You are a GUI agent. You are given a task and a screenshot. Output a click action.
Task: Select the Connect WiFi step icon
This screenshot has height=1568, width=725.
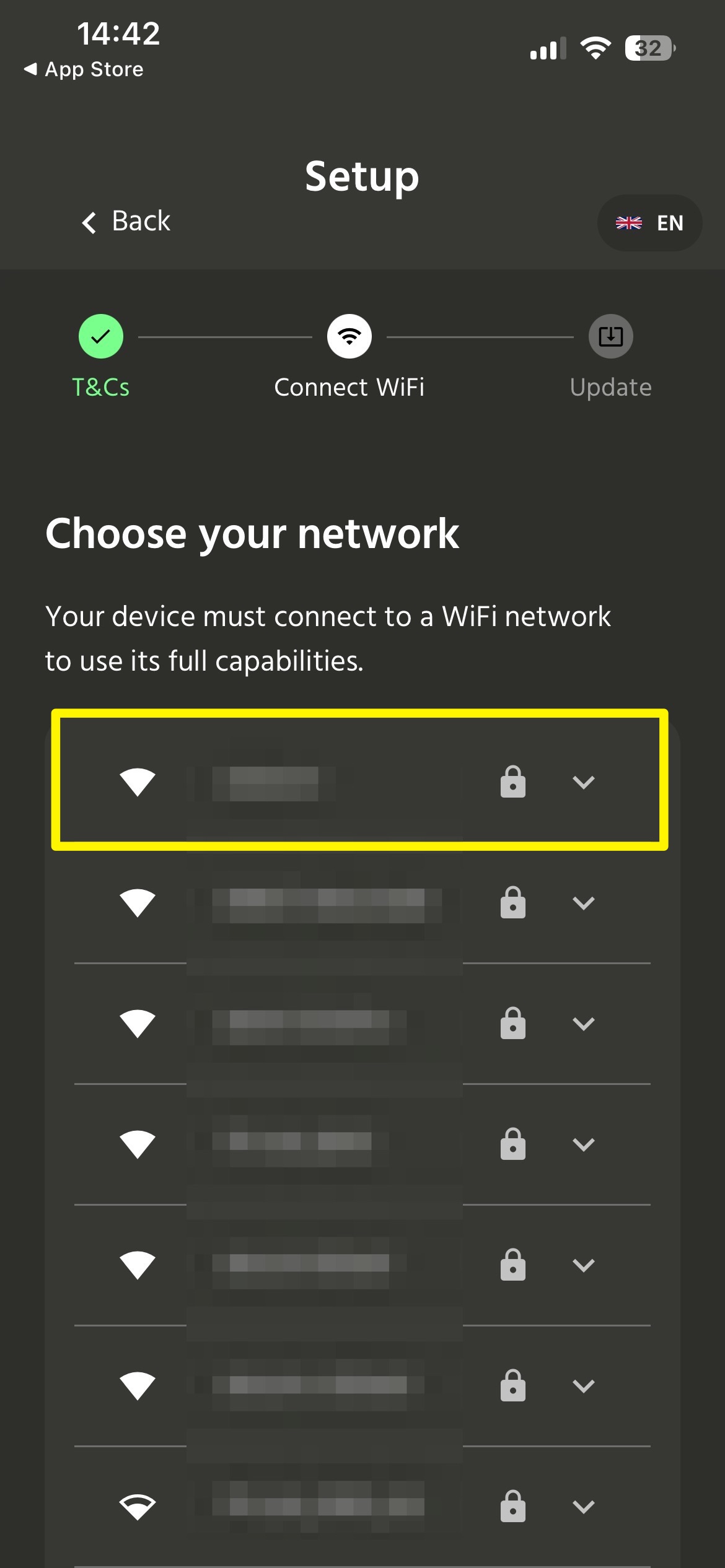coord(349,336)
